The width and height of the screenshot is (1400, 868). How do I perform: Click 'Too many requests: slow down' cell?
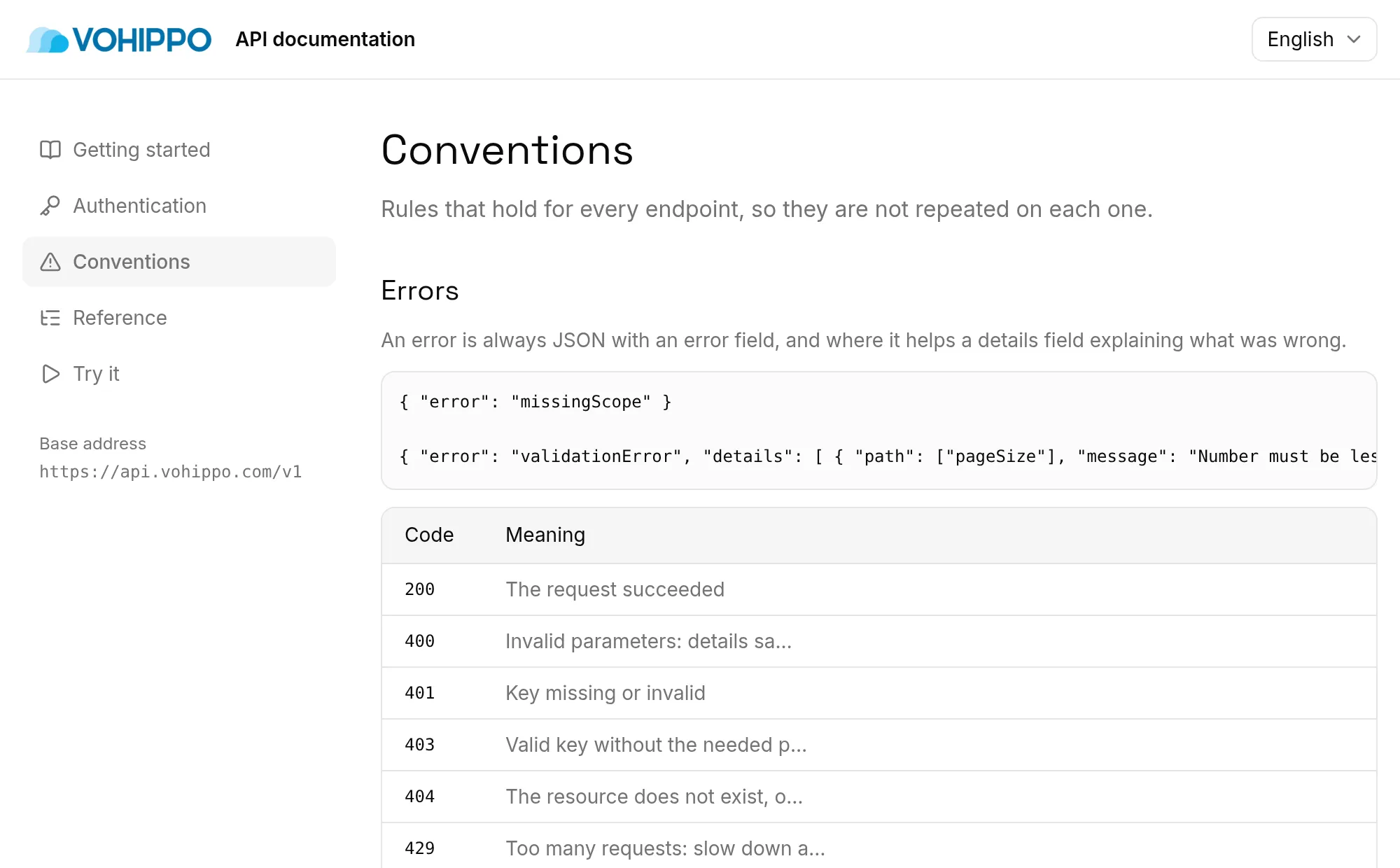coord(666,848)
